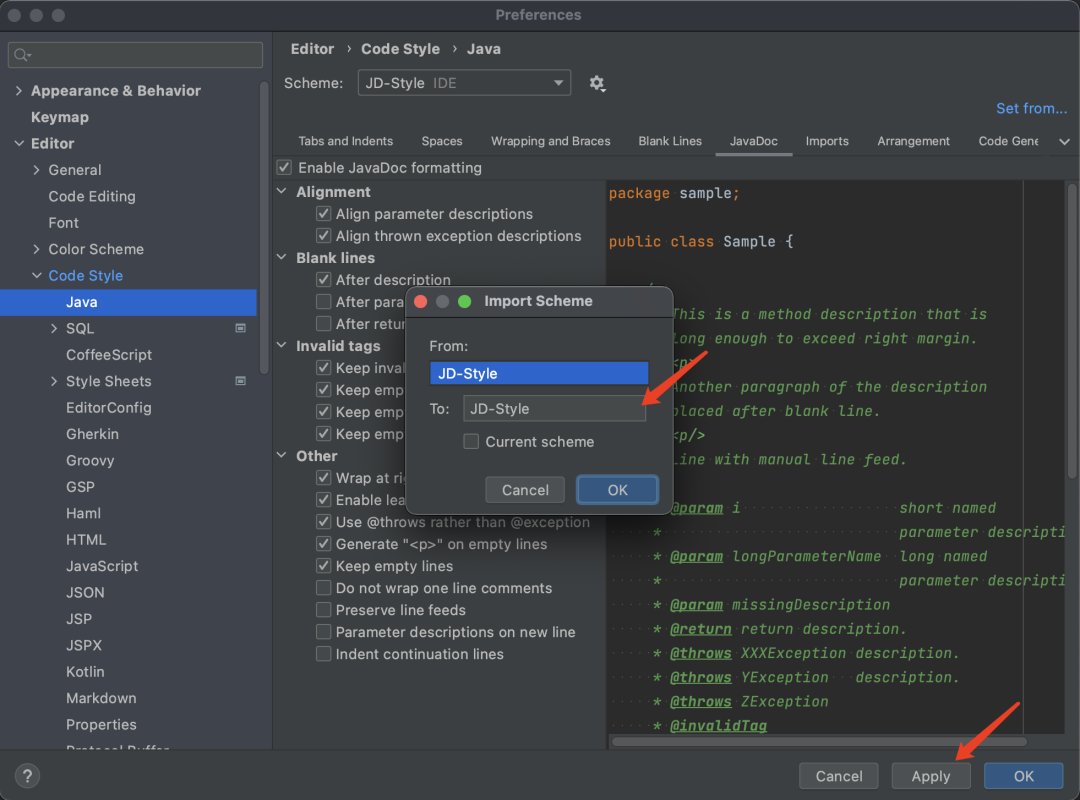Open the Spaces tab
The height and width of the screenshot is (800, 1080).
click(x=442, y=141)
